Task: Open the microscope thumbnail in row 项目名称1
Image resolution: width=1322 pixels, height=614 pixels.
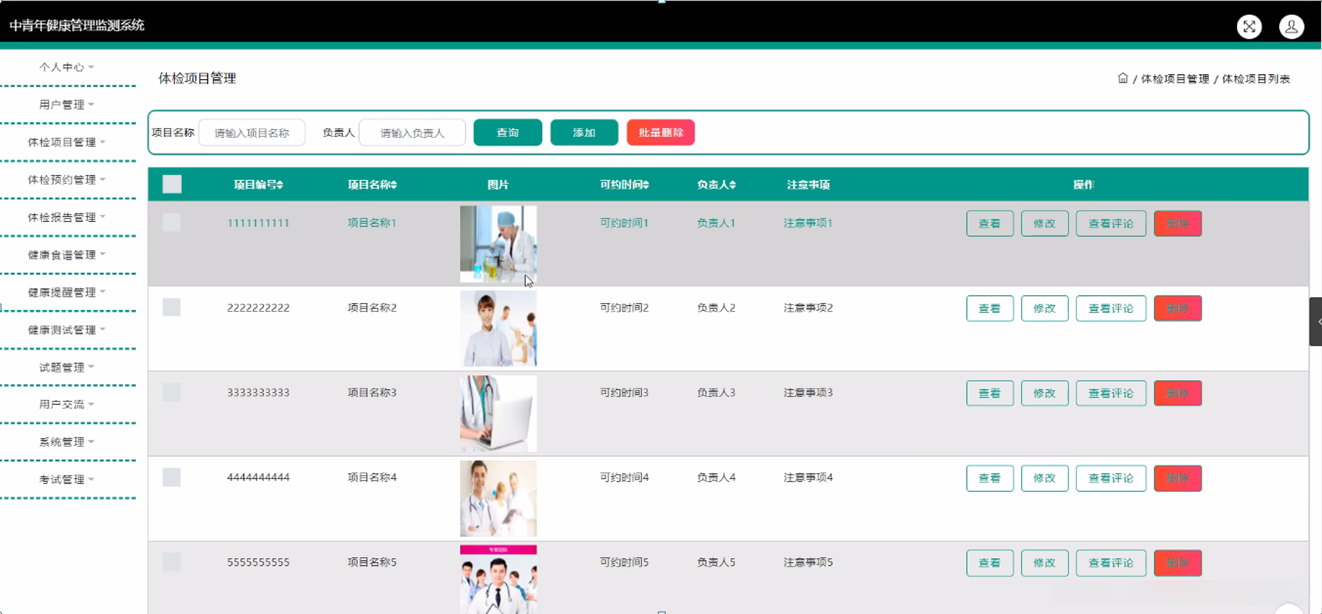Action: click(x=498, y=244)
